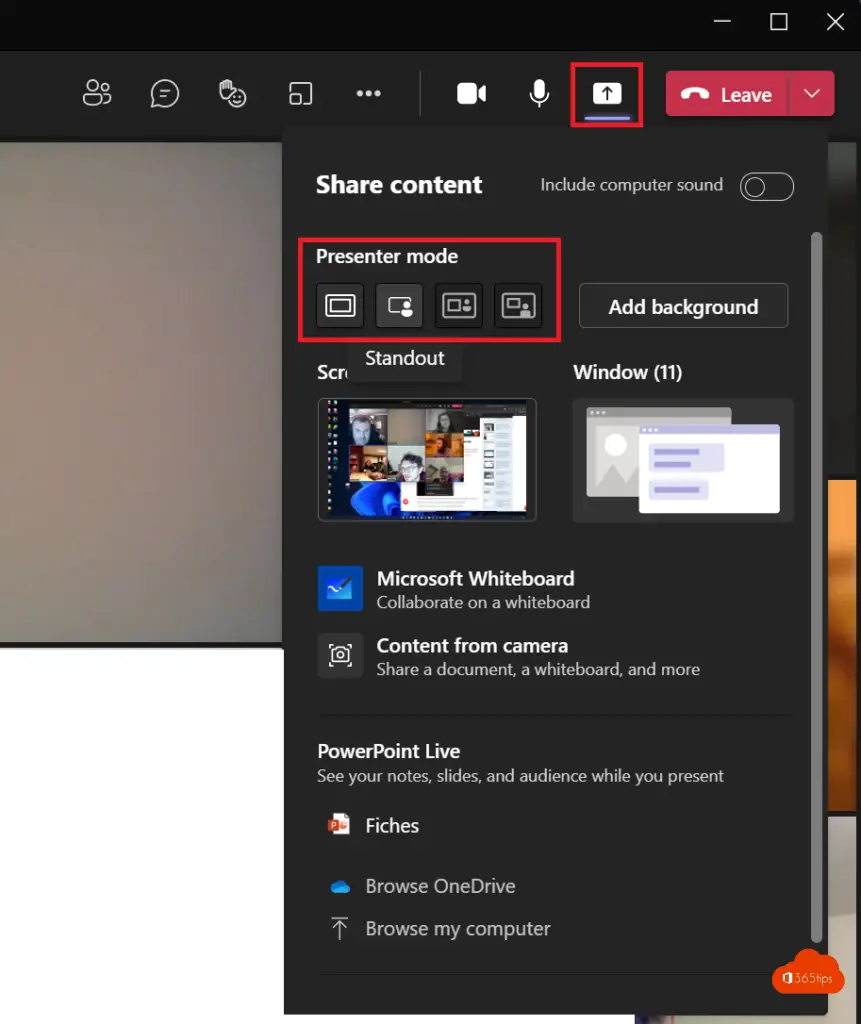Turn off the camera
The width and height of the screenshot is (861, 1024).
pos(471,93)
